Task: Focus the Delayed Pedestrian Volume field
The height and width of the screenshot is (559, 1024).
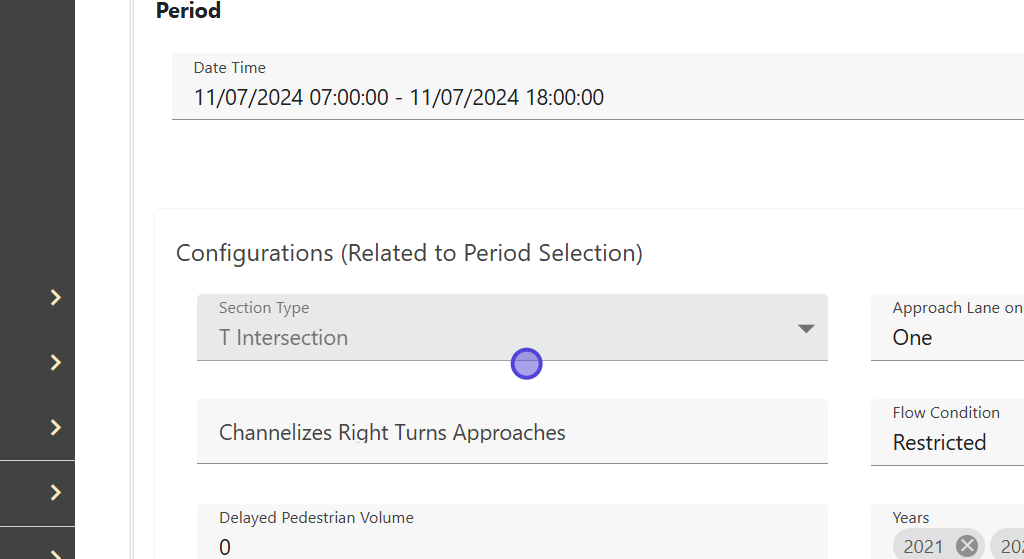Action: [512, 546]
